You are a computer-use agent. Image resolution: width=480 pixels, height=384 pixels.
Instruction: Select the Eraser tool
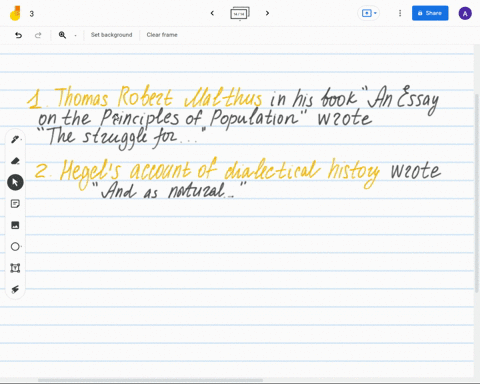tap(15, 161)
